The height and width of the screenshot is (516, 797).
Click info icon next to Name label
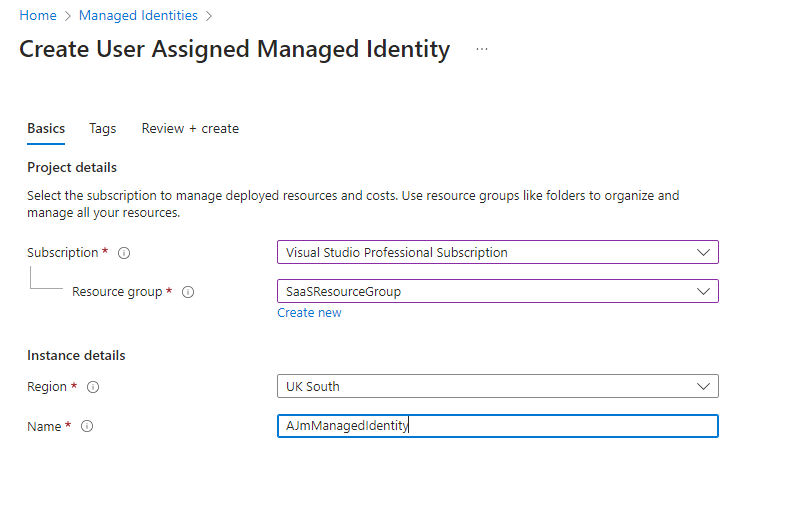[x=87, y=427]
